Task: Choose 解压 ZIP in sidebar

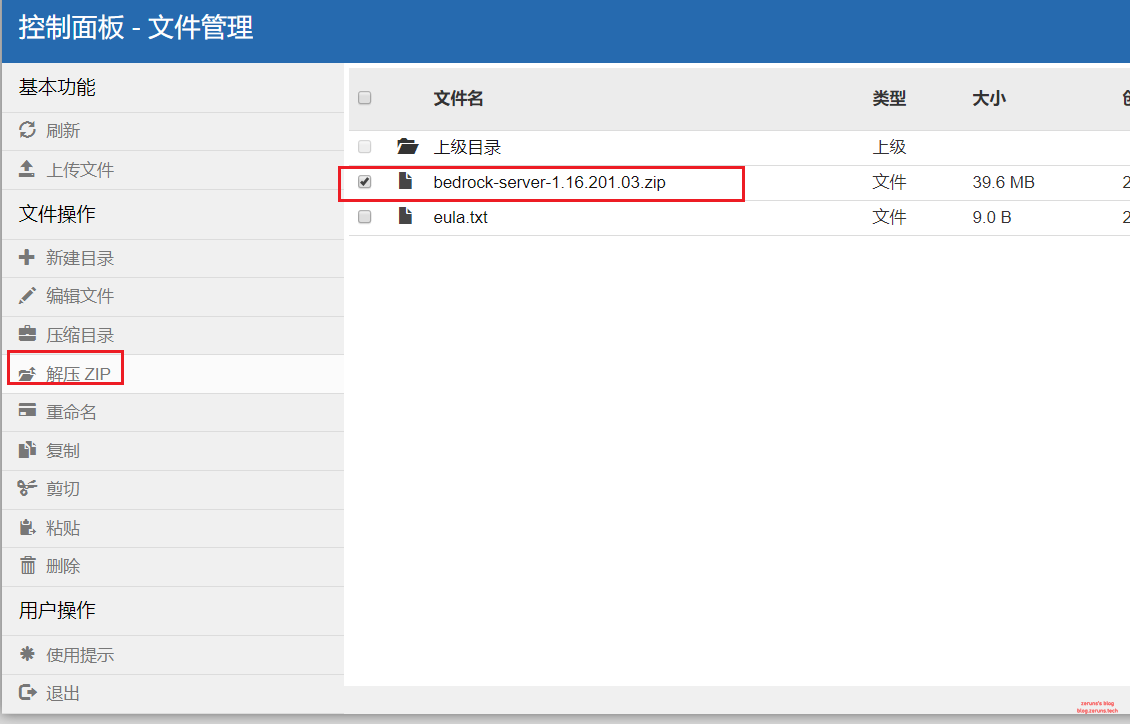Action: coord(79,374)
